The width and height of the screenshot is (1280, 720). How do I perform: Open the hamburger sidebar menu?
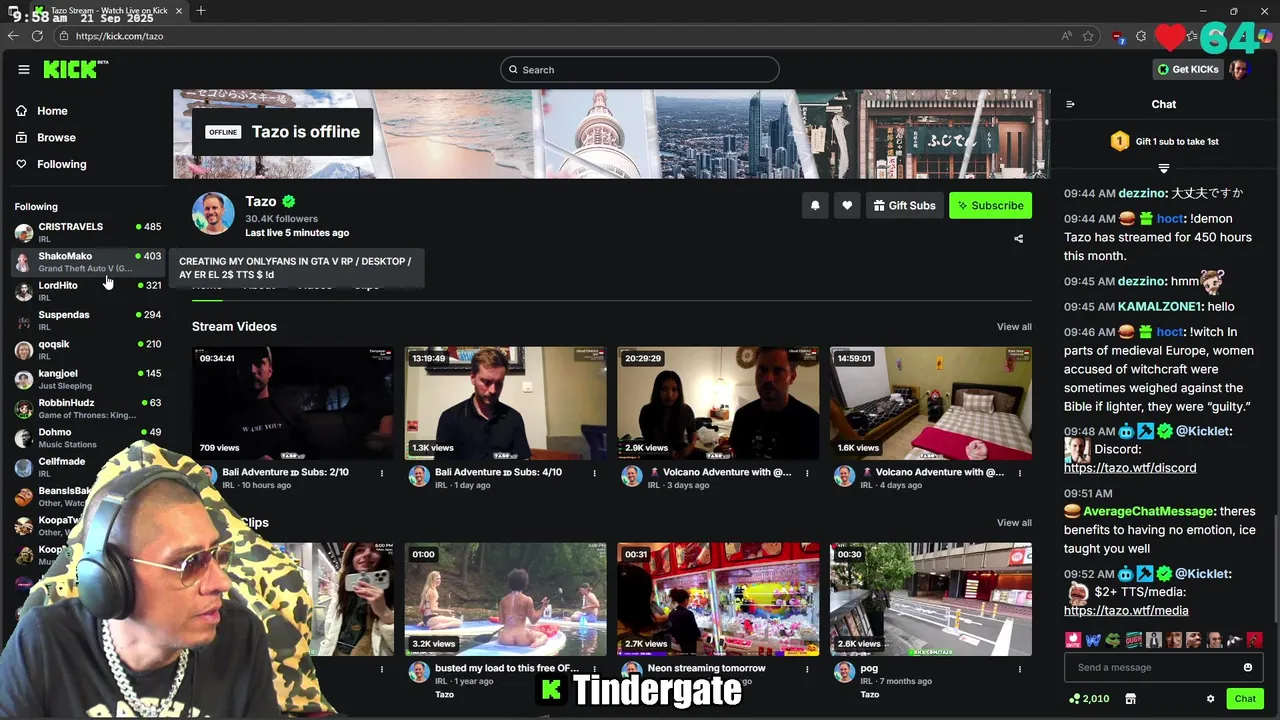click(x=24, y=69)
